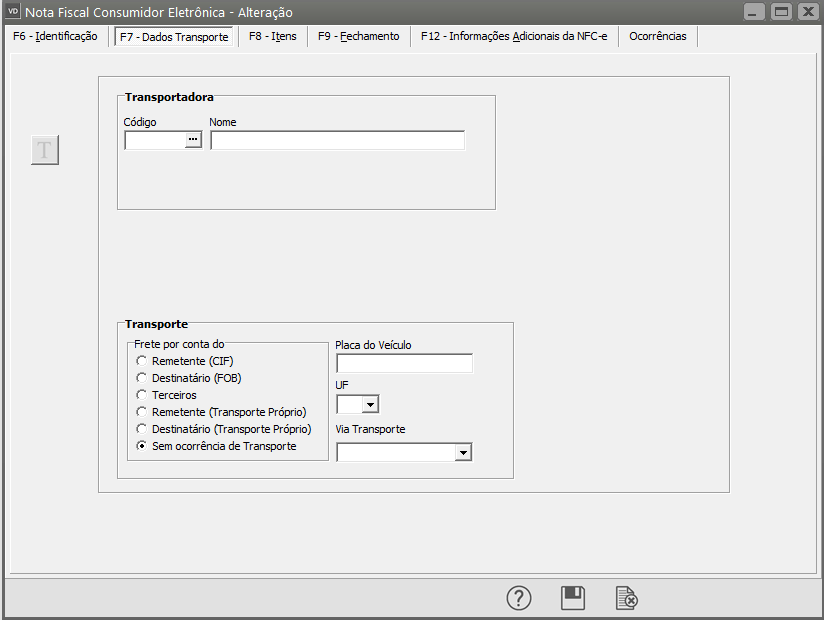Click the save floppy disk icon
This screenshot has width=824, height=620.
[x=573, y=598]
